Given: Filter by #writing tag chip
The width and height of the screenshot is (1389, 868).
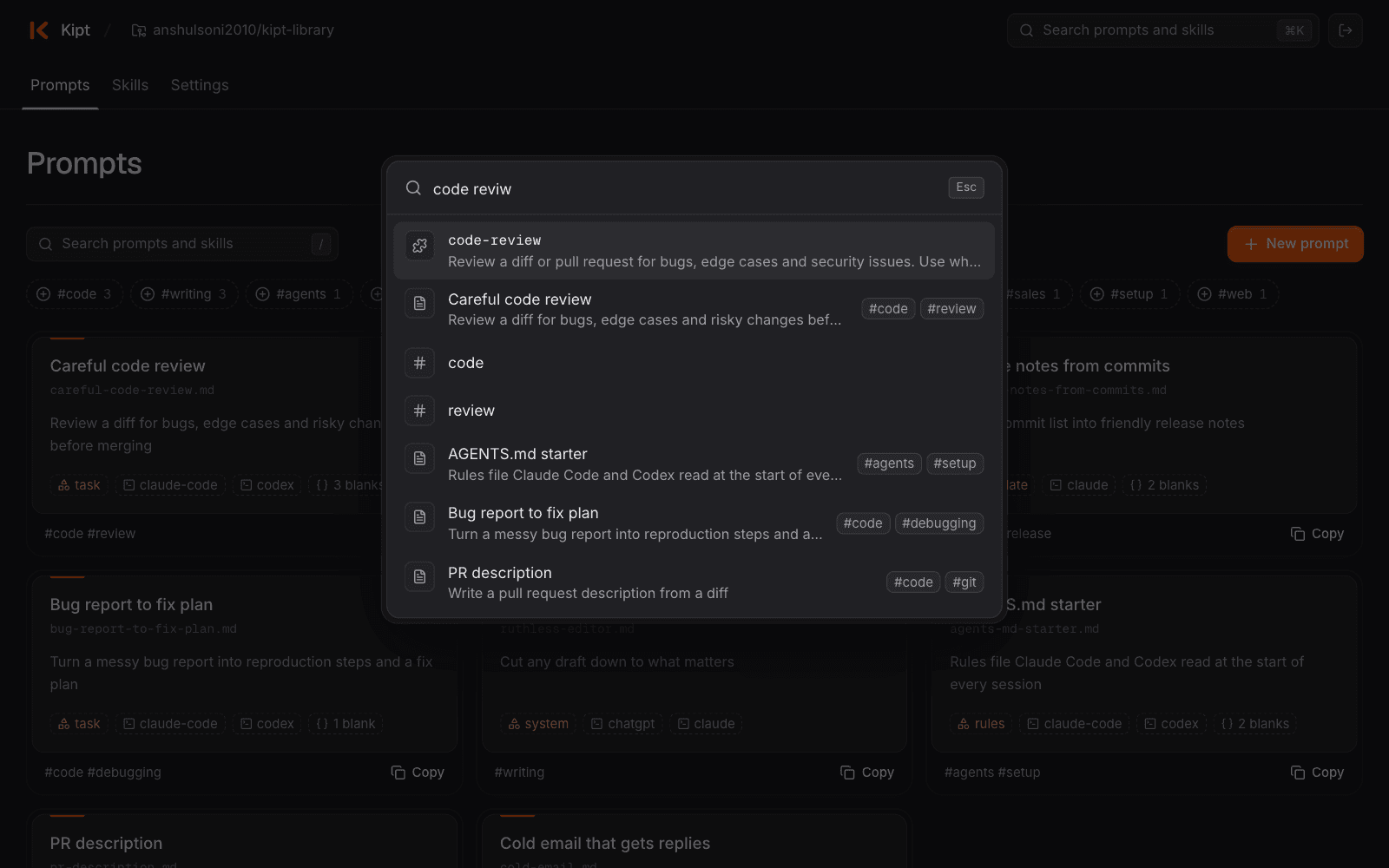Looking at the screenshot, I should 183,294.
